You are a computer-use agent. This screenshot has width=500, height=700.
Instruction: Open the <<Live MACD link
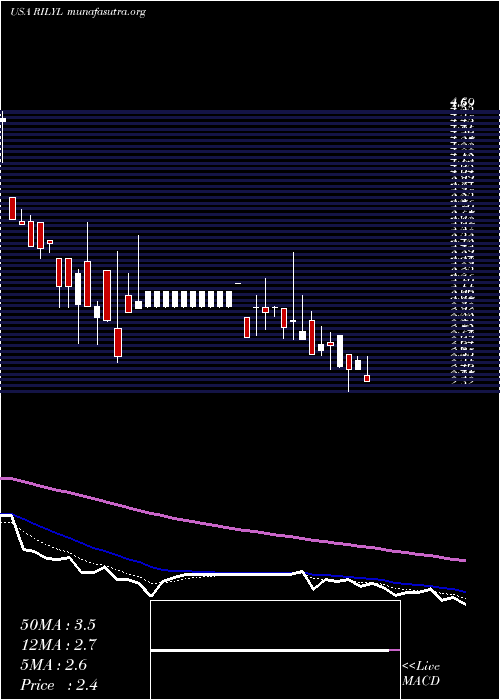[x=421, y=674]
